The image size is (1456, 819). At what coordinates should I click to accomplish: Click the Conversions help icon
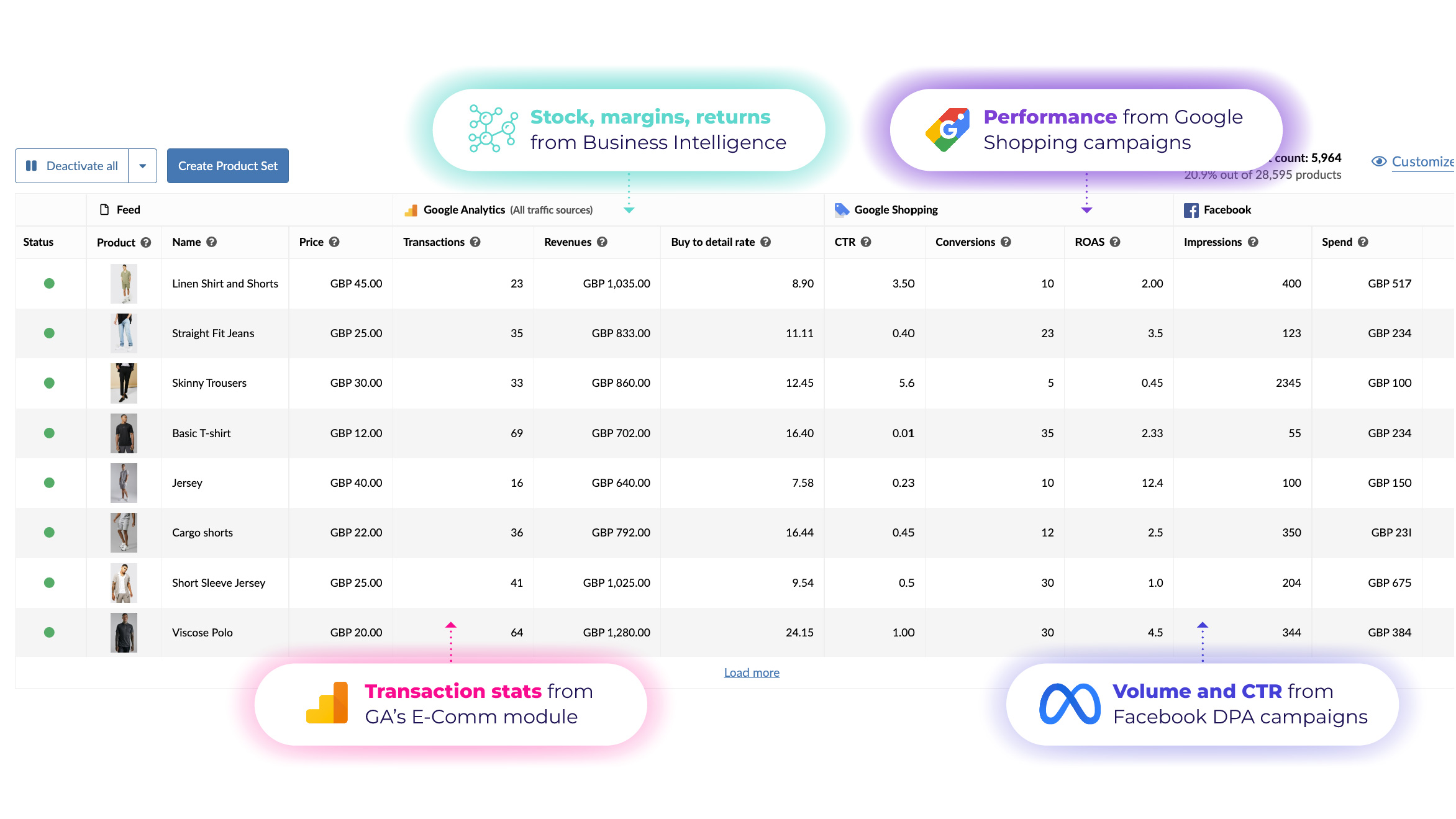[1006, 242]
